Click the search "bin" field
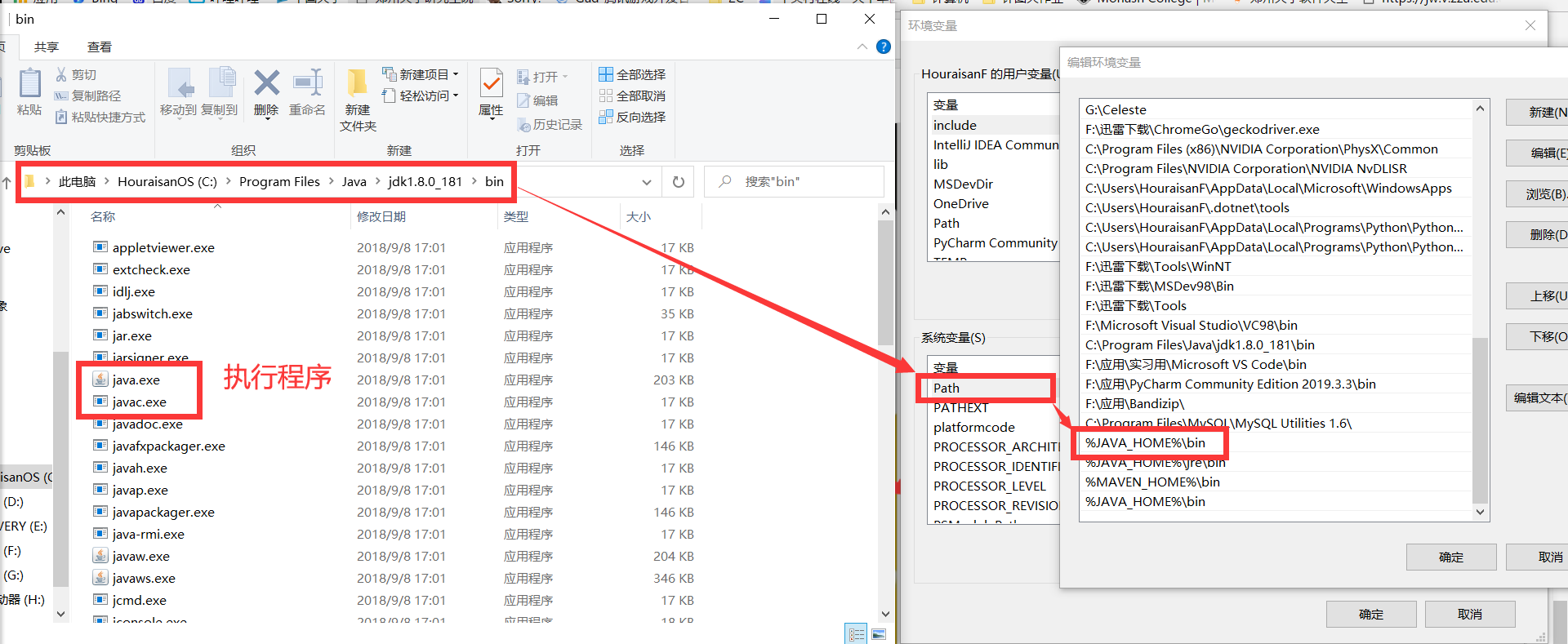This screenshot has width=1568, height=644. [794, 182]
